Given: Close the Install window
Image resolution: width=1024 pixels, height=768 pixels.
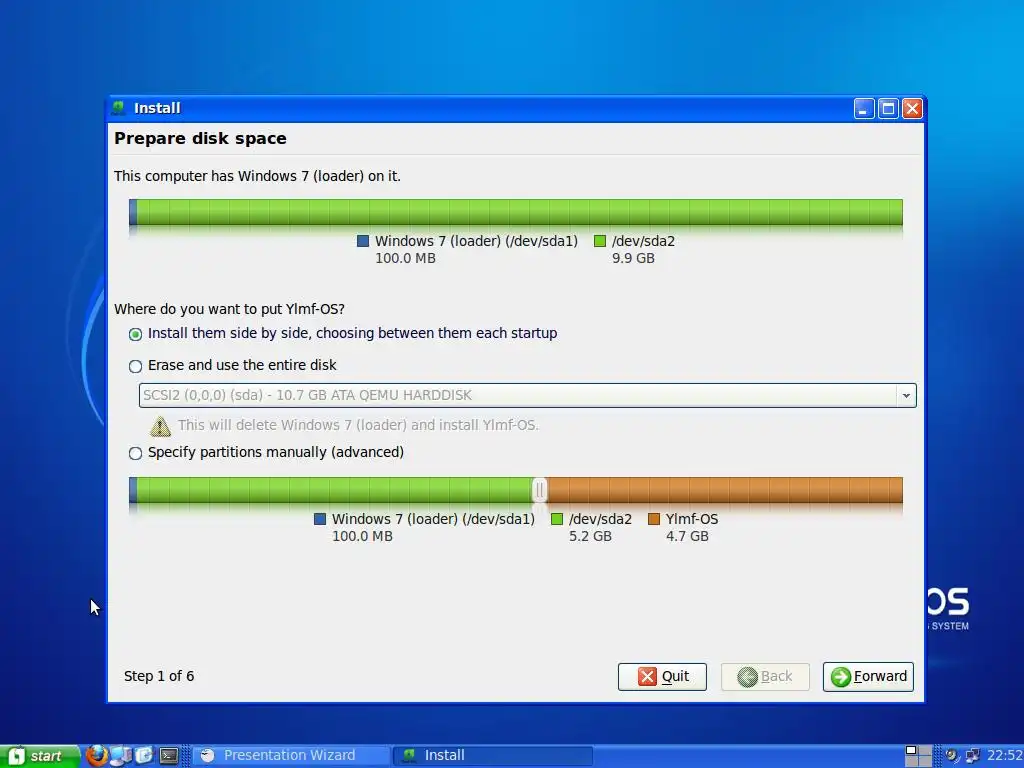Looking at the screenshot, I should coord(912,108).
